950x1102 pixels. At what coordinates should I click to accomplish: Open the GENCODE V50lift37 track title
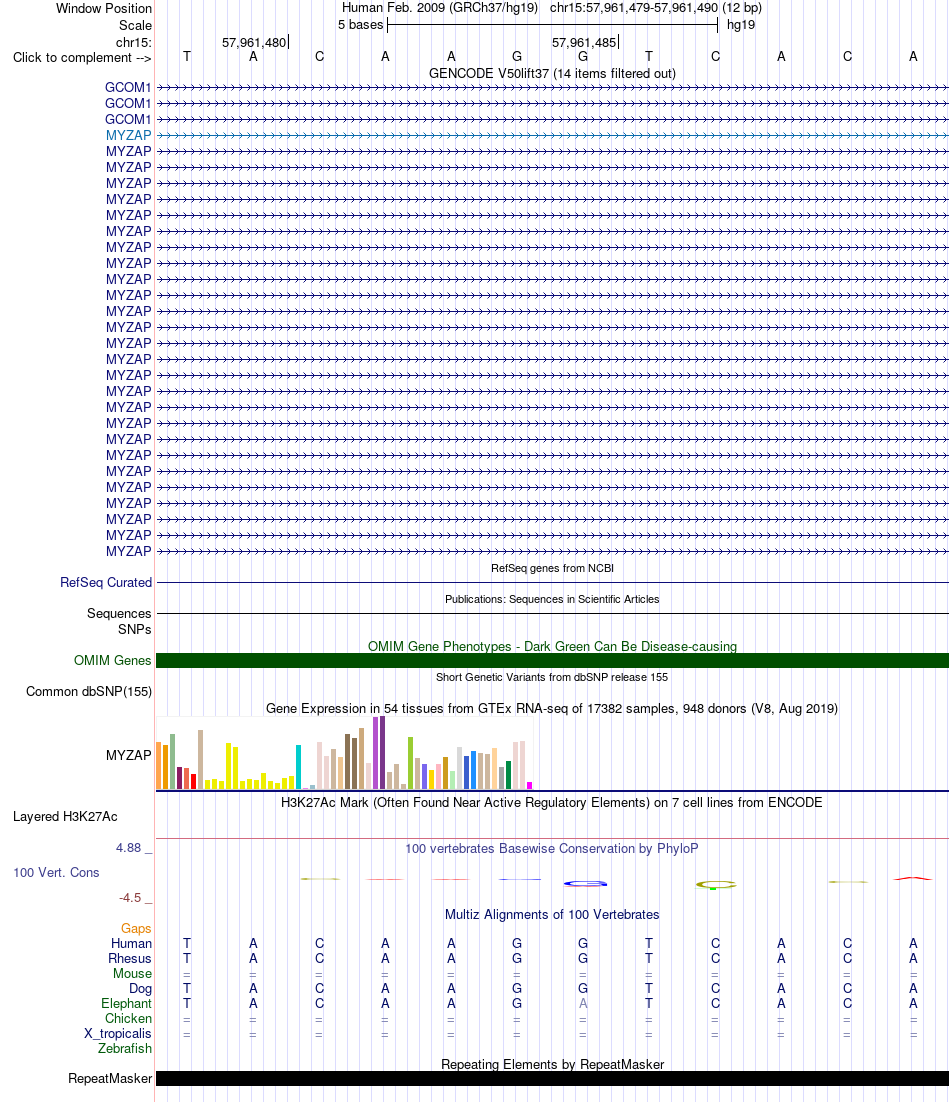click(x=552, y=73)
